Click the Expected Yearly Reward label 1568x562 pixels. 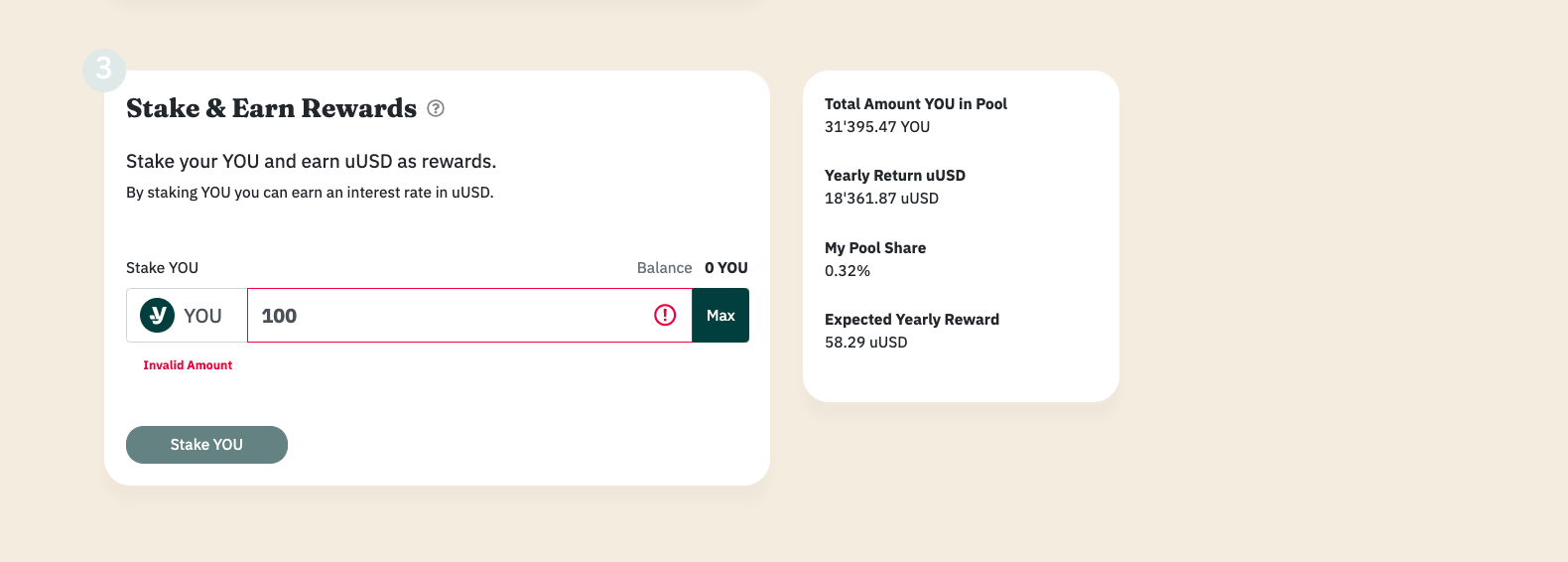coord(912,320)
